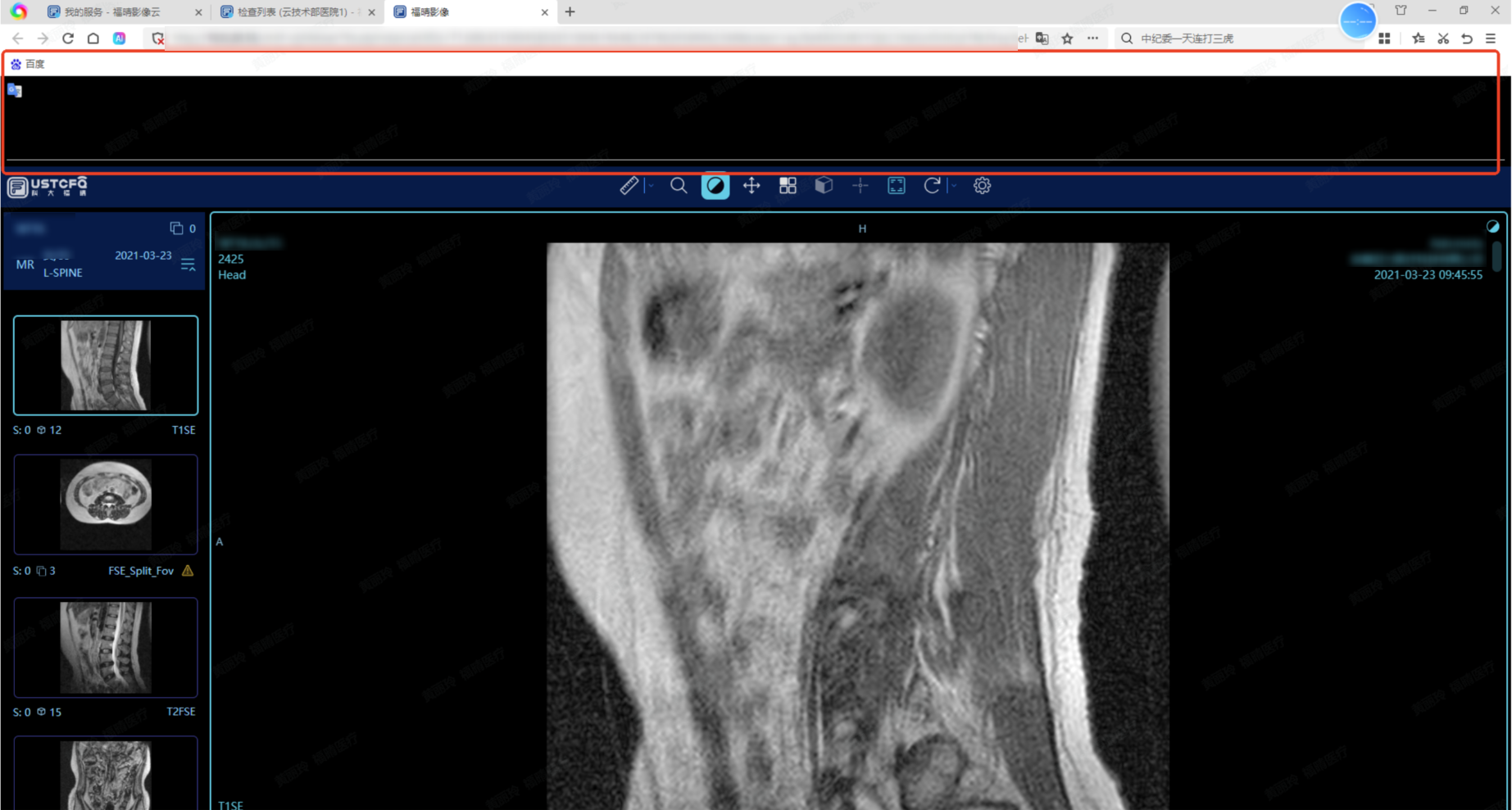Image resolution: width=1512 pixels, height=810 pixels.
Task: Click the 3D cube reconstruction icon
Action: (824, 186)
